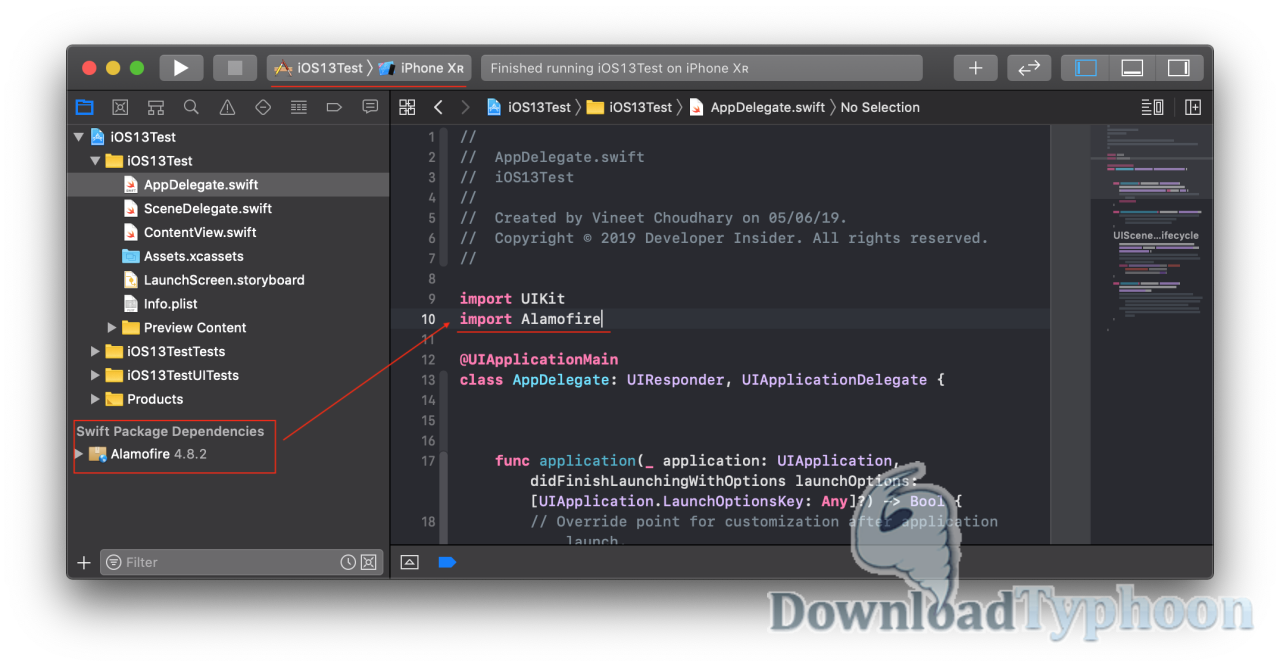Click '@UIApplicationMain' attribute text

[x=538, y=359]
